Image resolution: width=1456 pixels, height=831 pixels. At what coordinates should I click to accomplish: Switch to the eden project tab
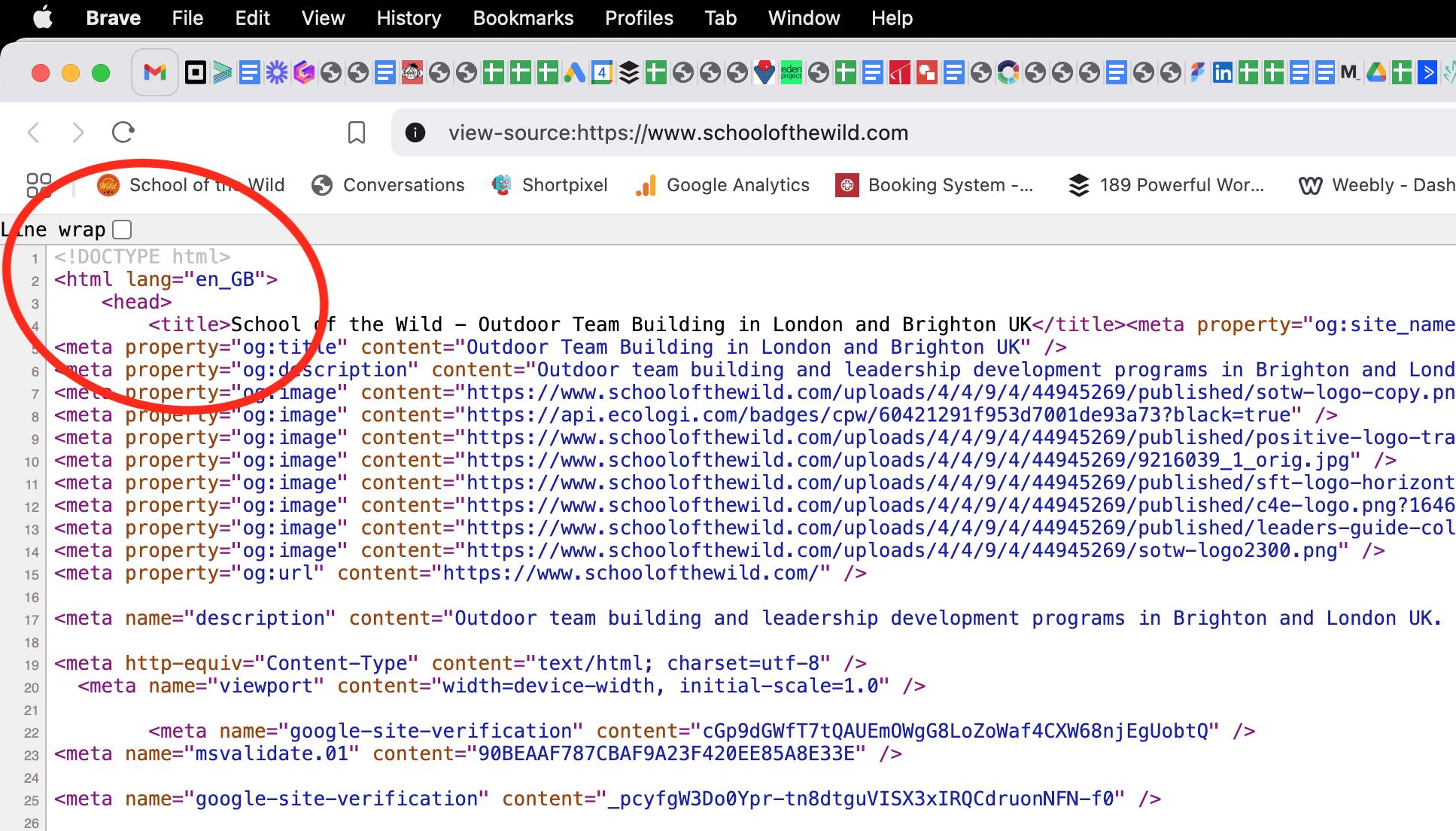(x=791, y=72)
